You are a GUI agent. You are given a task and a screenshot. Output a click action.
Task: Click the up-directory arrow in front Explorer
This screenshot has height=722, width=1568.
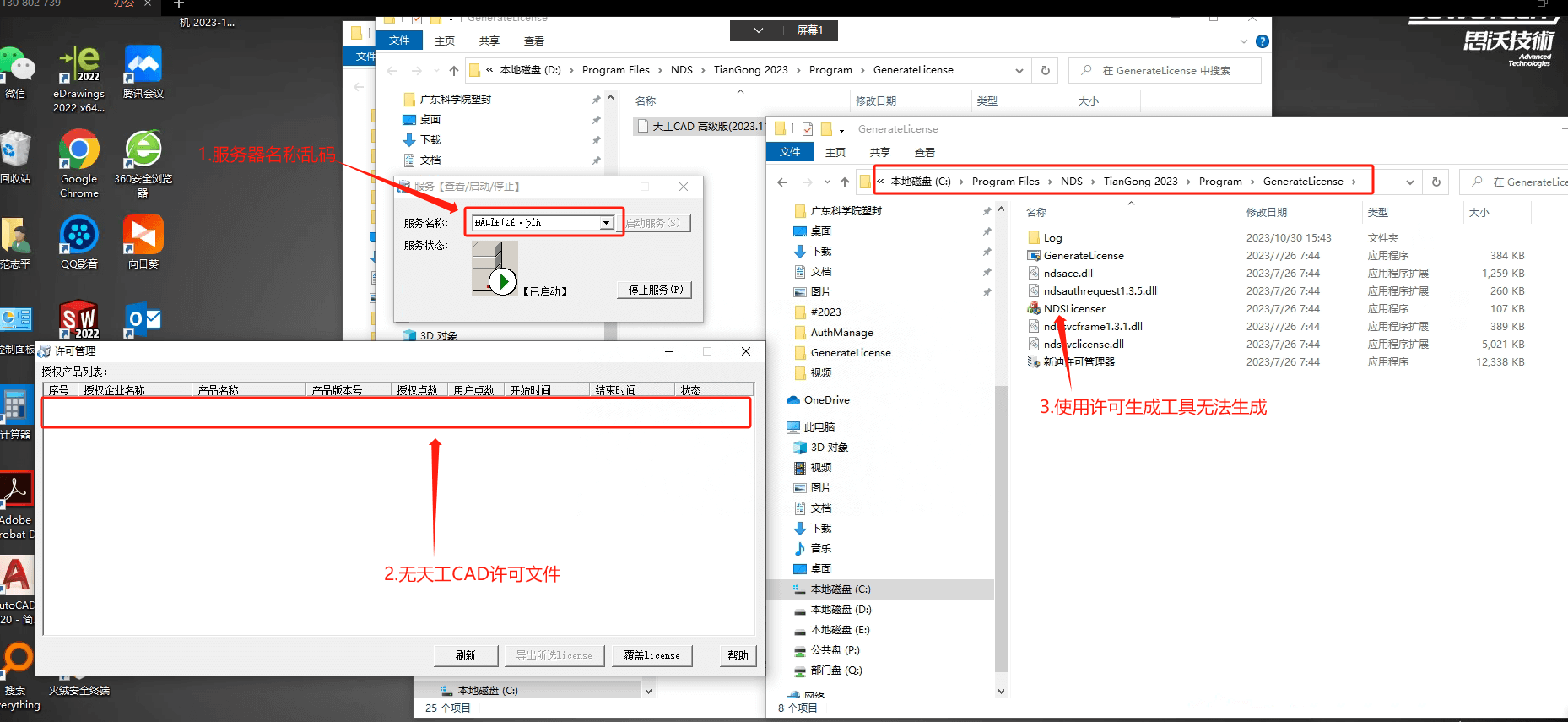(845, 182)
